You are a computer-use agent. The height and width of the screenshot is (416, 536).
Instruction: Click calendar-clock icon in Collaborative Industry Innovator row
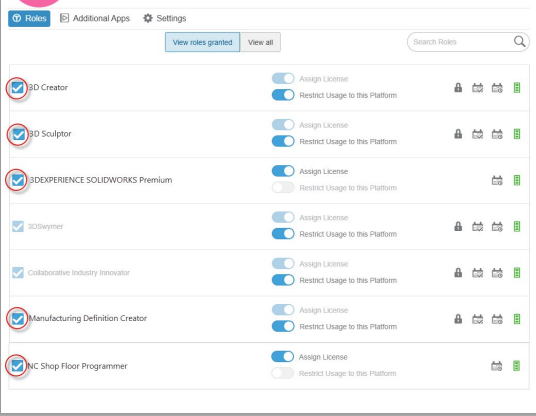point(497,273)
